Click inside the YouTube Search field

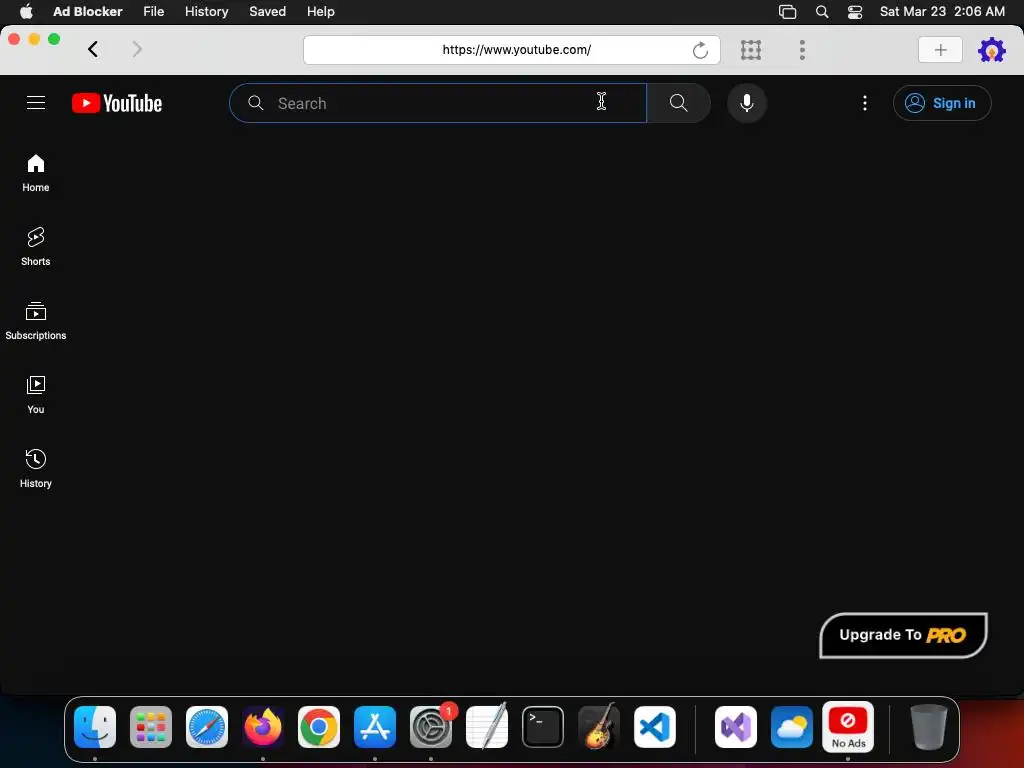coord(438,103)
